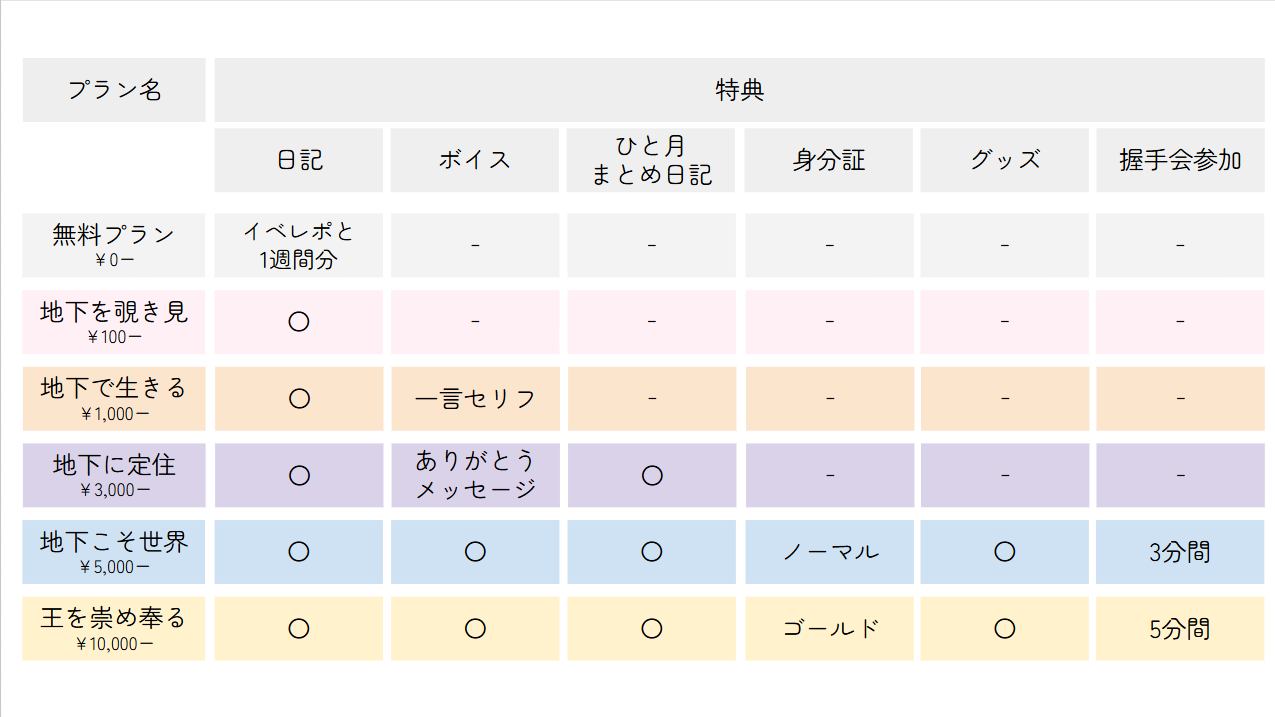Click the ボイス column header
Image resolution: width=1275 pixels, height=717 pixels.
pos(475,160)
